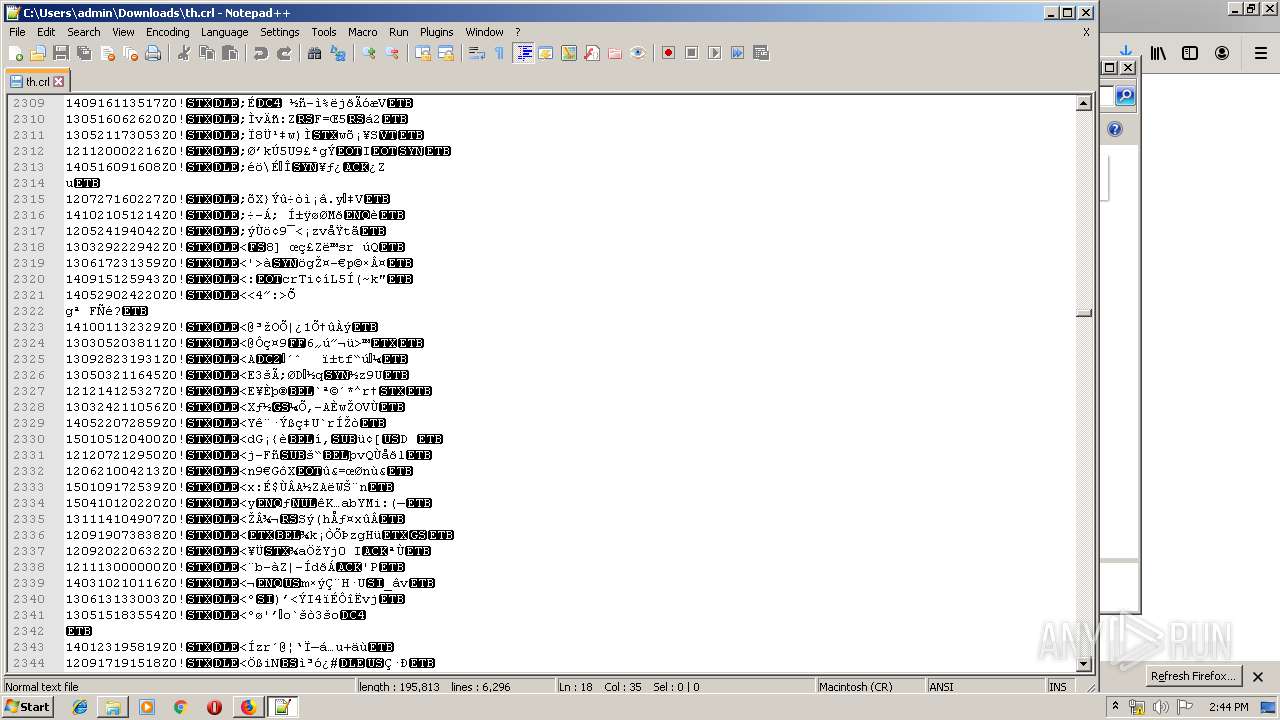Toggle Show All Characters pilcrow icon
Image resolution: width=1280 pixels, height=720 pixels.
500,53
